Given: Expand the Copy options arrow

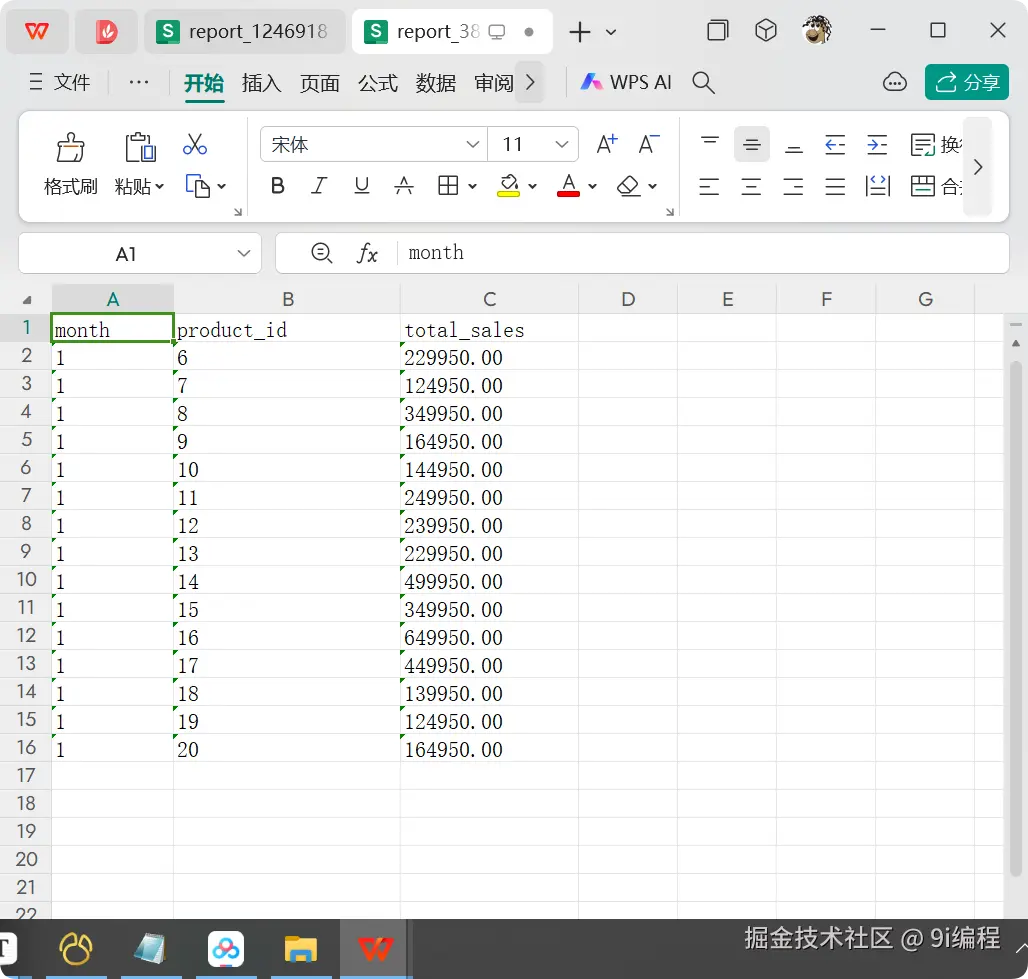Looking at the screenshot, I should pyautogui.click(x=222, y=187).
